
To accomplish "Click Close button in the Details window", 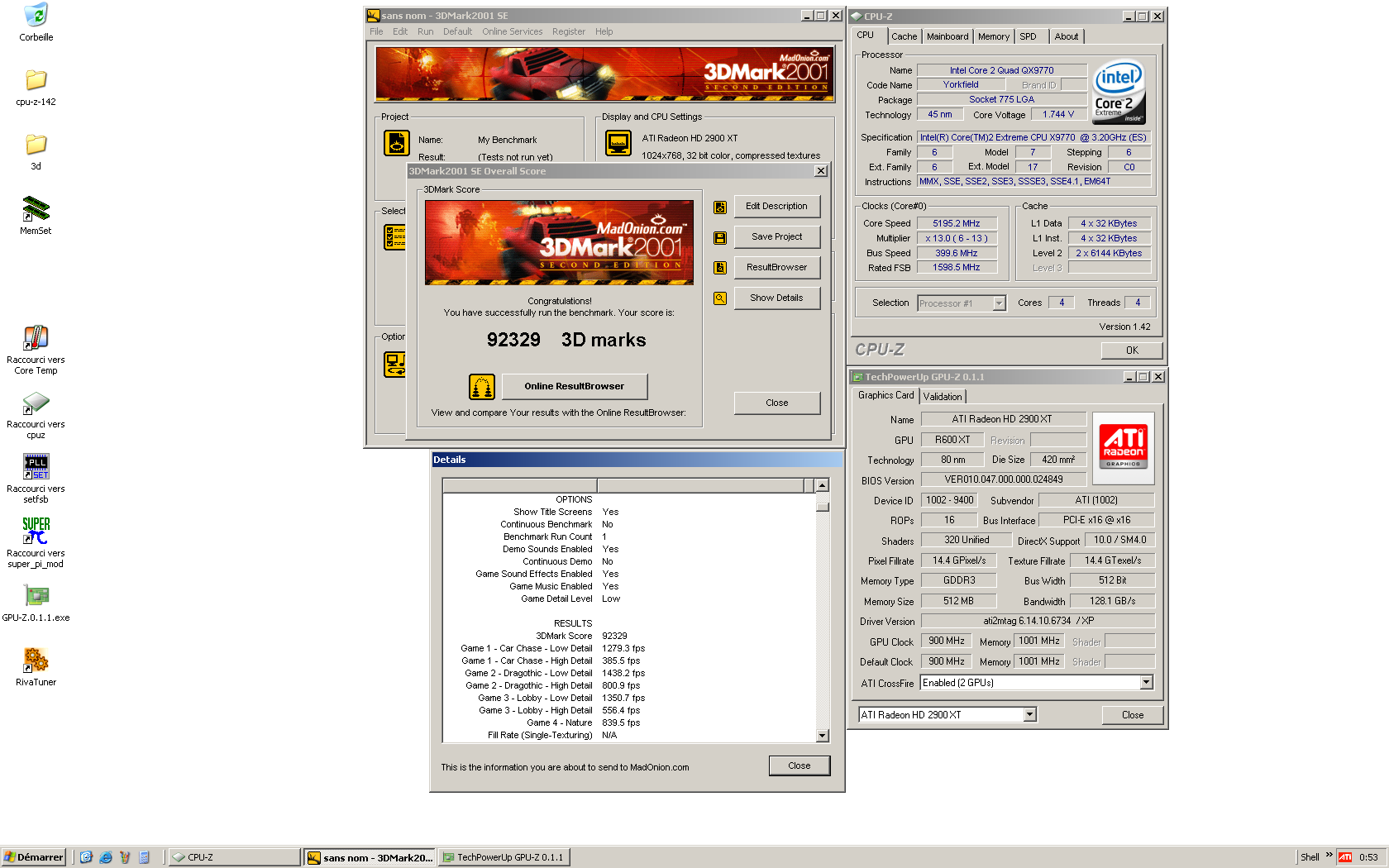I will 799,765.
